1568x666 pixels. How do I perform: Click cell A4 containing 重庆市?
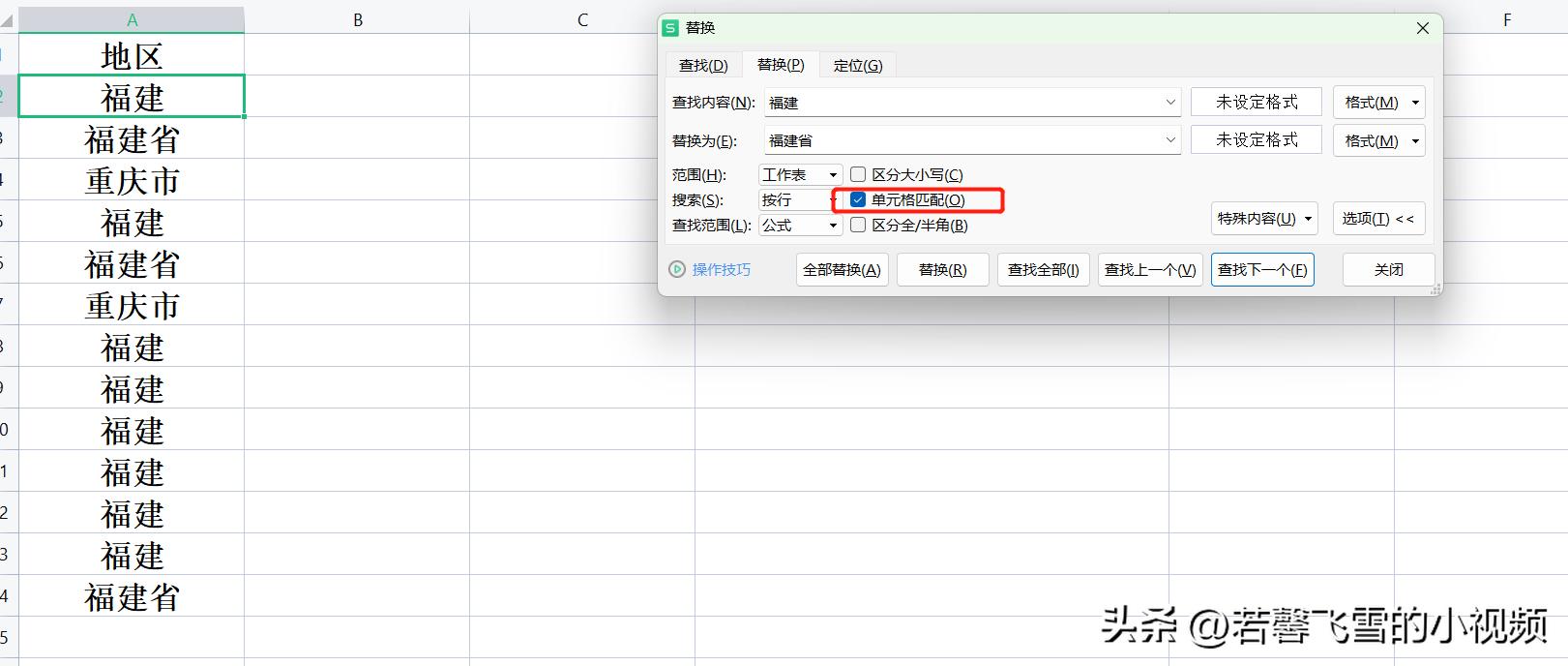[132, 180]
